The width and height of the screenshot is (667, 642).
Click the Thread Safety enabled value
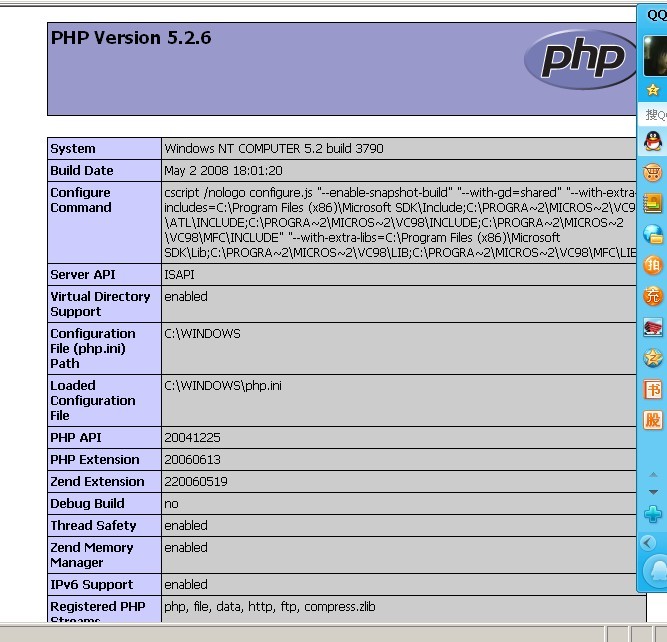186,526
